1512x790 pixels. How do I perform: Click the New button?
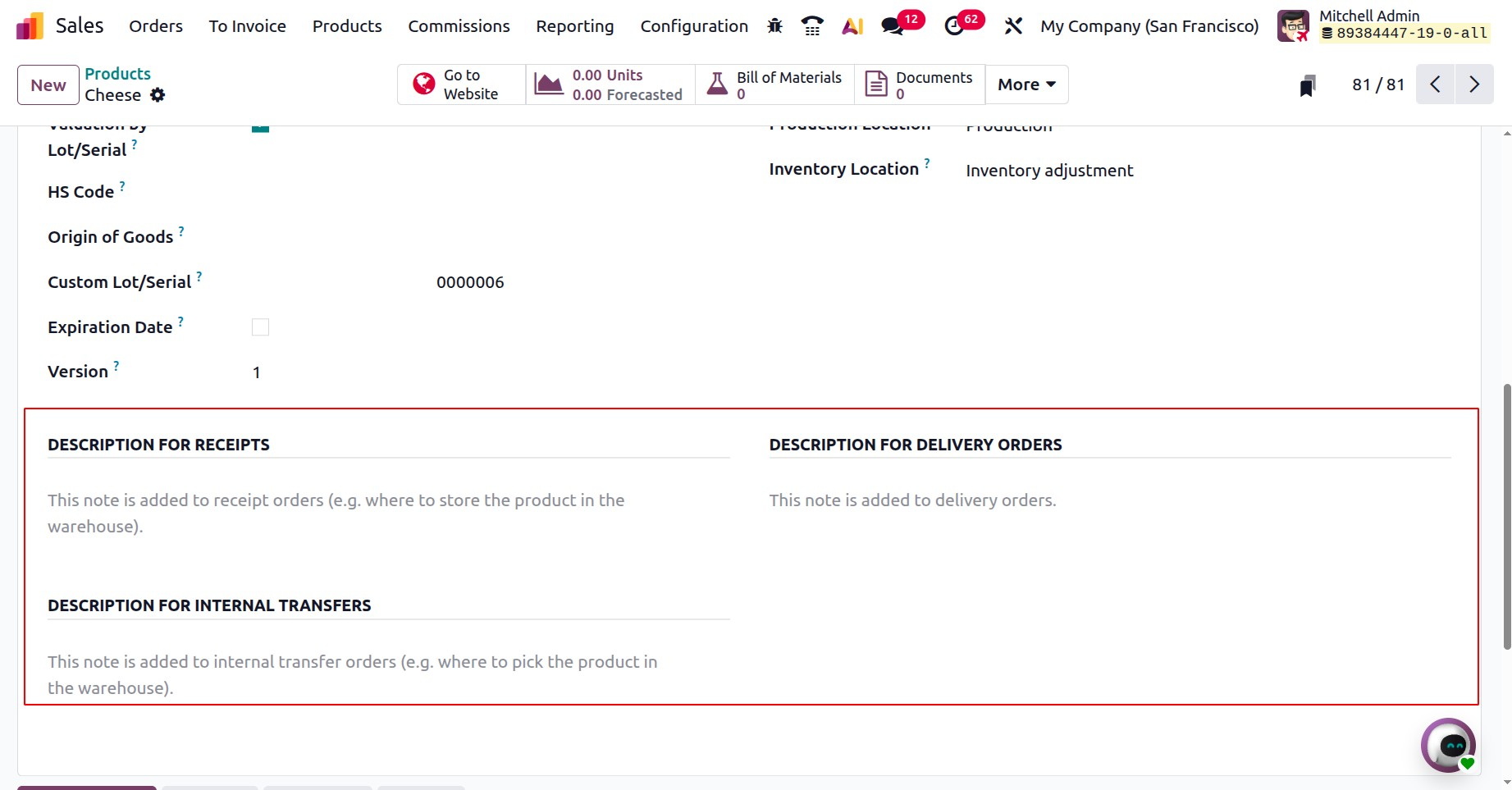tap(48, 84)
